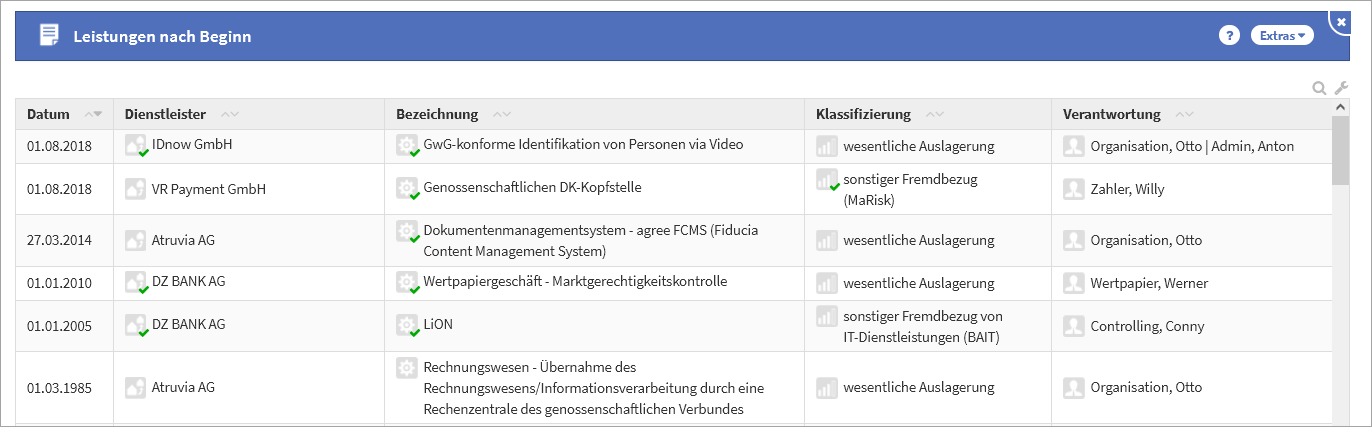Image resolution: width=1372 pixels, height=427 pixels.
Task: Click the search magnifier icon above table
Action: [x=1320, y=88]
